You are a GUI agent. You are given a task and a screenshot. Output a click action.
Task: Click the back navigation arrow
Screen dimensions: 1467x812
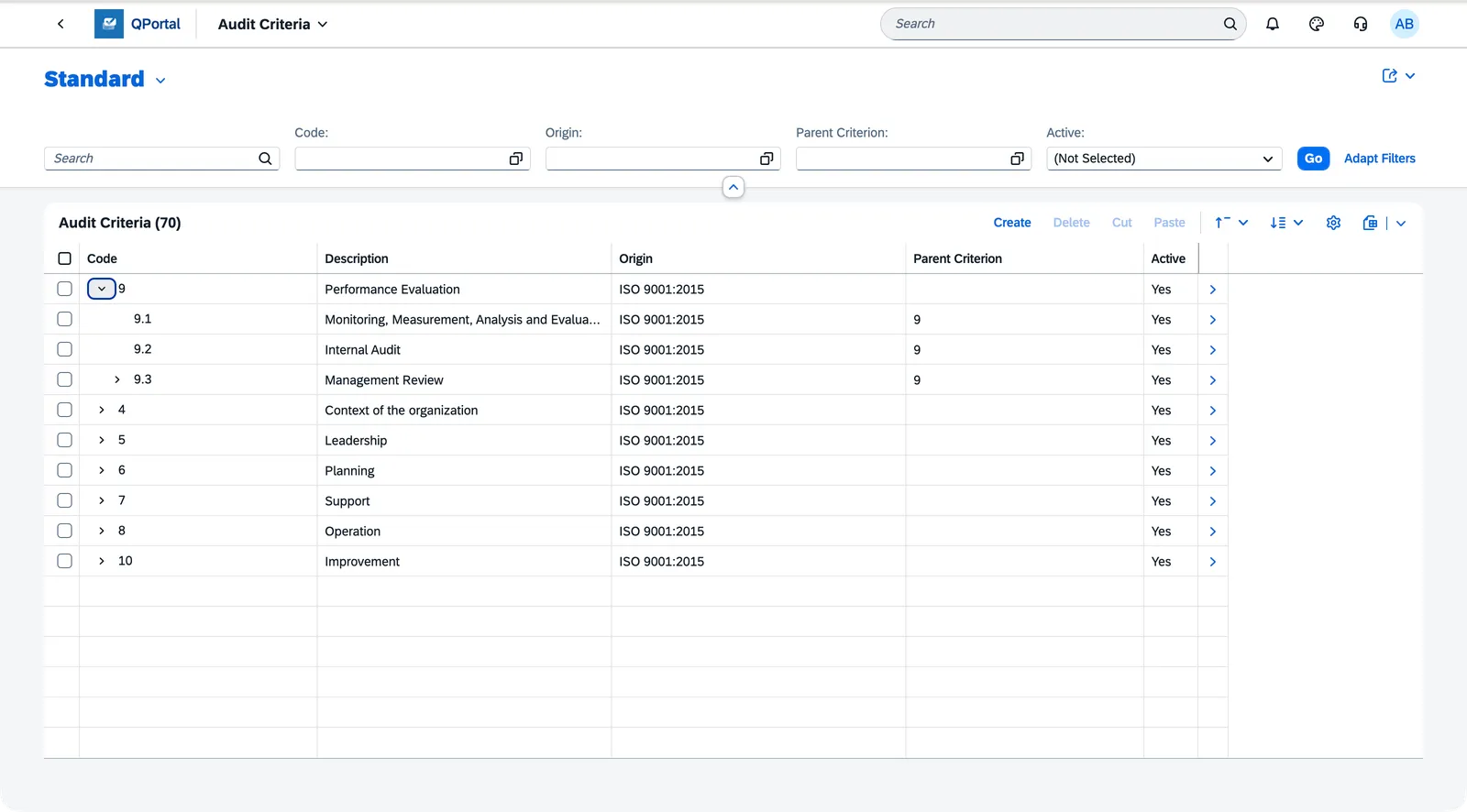(61, 24)
